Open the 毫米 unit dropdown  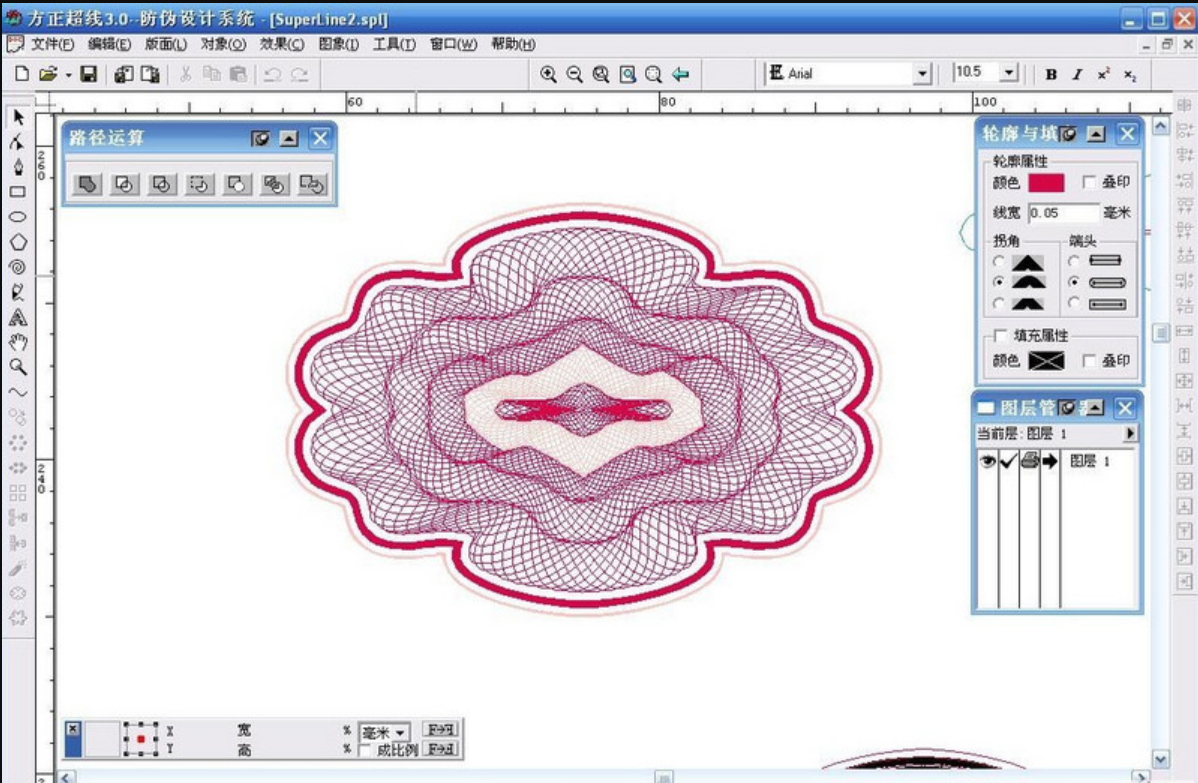coord(400,733)
